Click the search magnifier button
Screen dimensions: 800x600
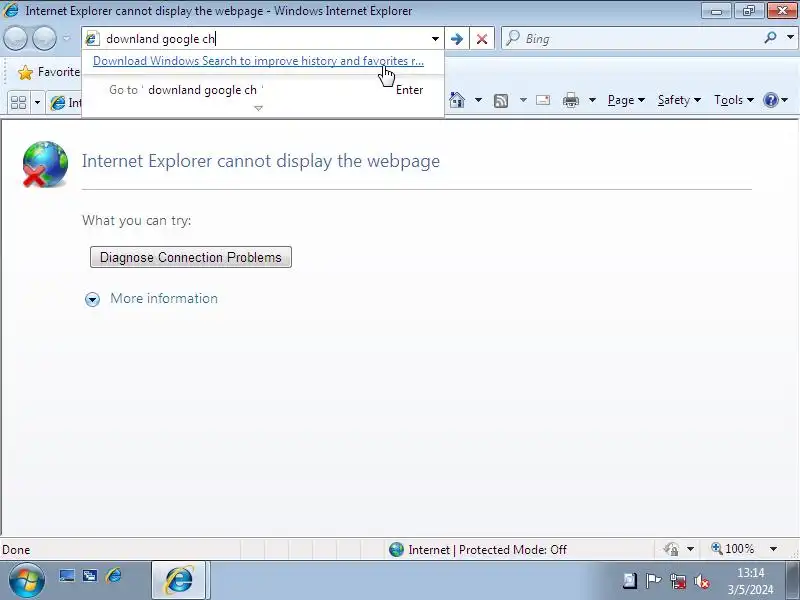pyautogui.click(x=770, y=38)
